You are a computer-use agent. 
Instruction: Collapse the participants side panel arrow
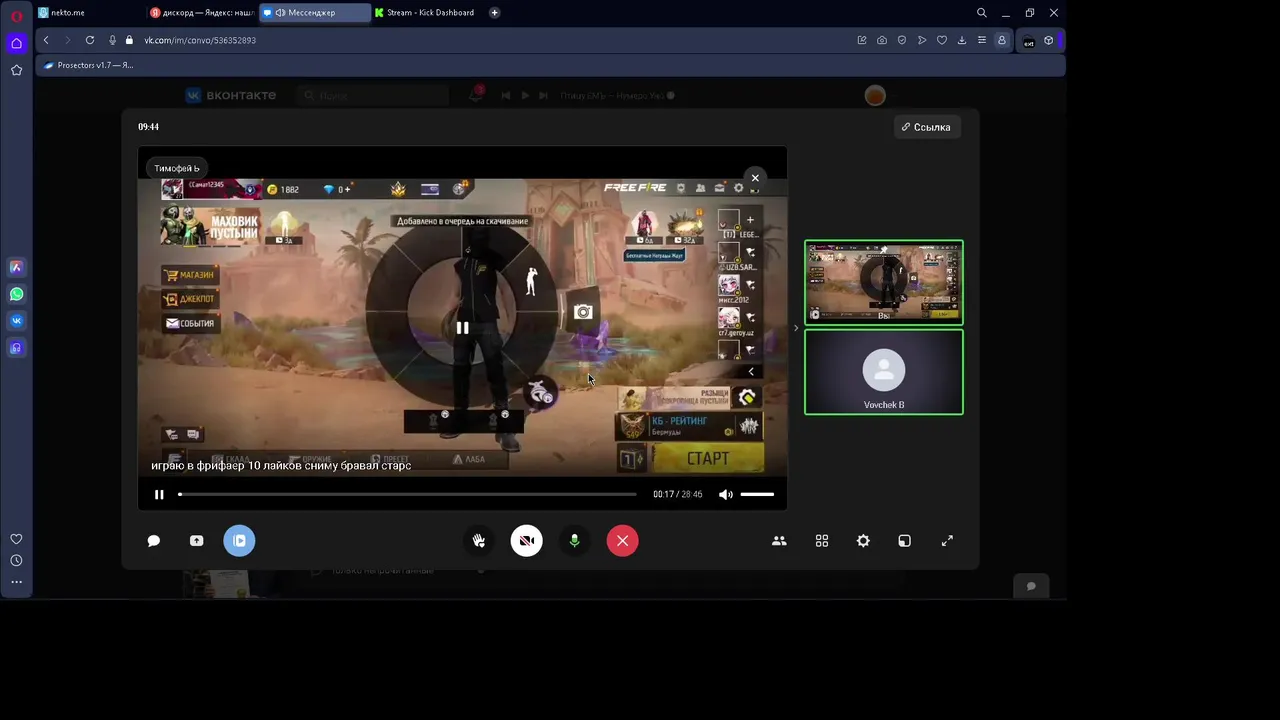pos(796,328)
